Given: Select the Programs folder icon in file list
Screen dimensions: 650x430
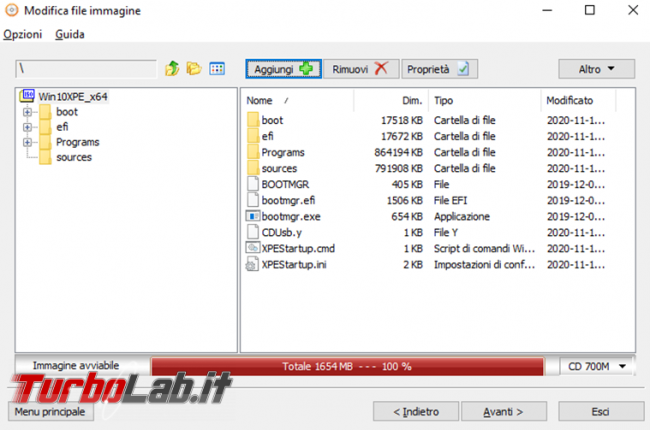Looking at the screenshot, I should tap(253, 152).
